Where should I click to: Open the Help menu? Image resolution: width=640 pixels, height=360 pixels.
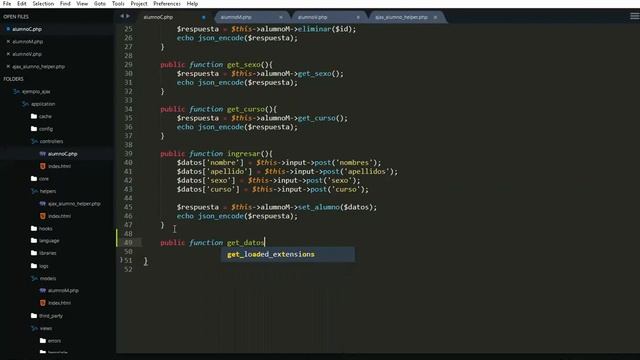click(x=192, y=4)
